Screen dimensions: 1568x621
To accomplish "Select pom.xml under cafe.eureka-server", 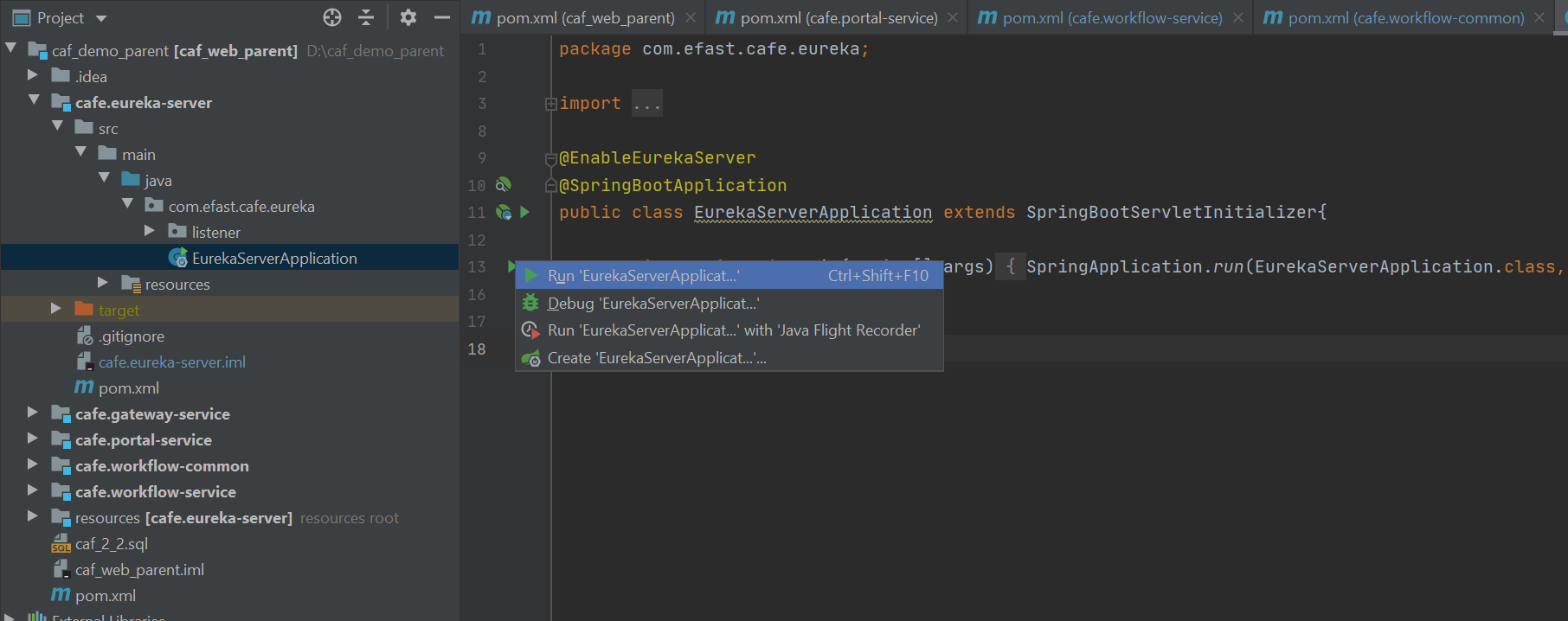I will point(229,387).
